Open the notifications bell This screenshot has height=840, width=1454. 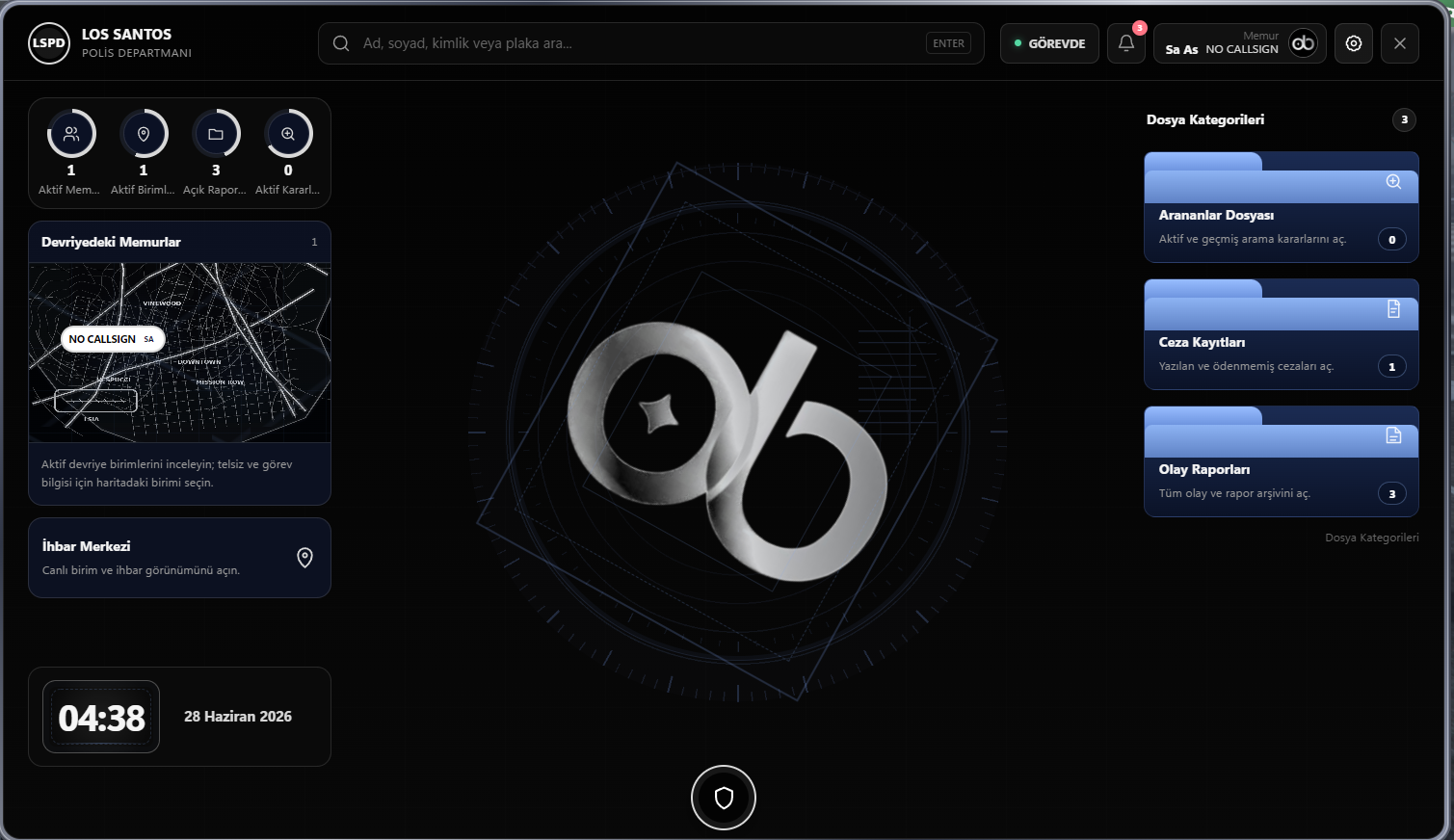click(1126, 43)
